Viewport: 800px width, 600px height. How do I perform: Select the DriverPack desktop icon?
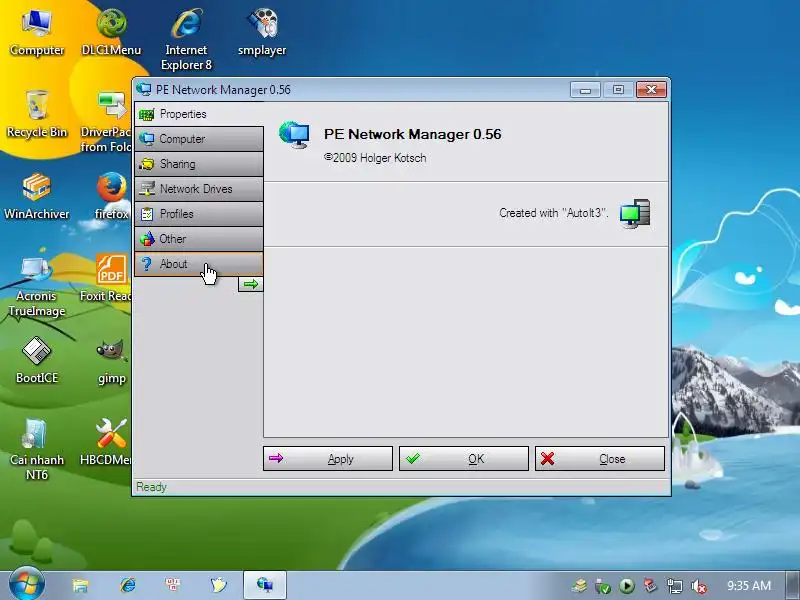(x=106, y=121)
